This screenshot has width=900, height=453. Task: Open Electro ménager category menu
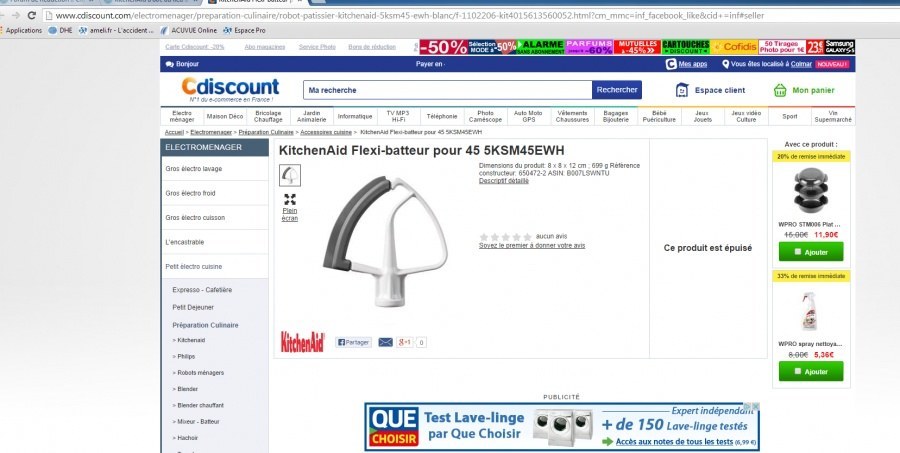[182, 117]
